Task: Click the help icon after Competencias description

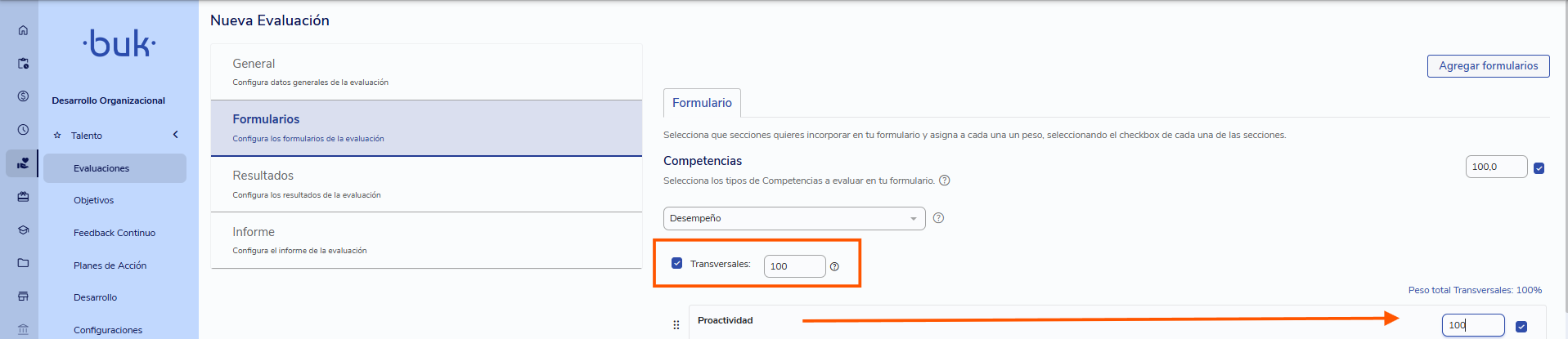Action: tap(945, 181)
